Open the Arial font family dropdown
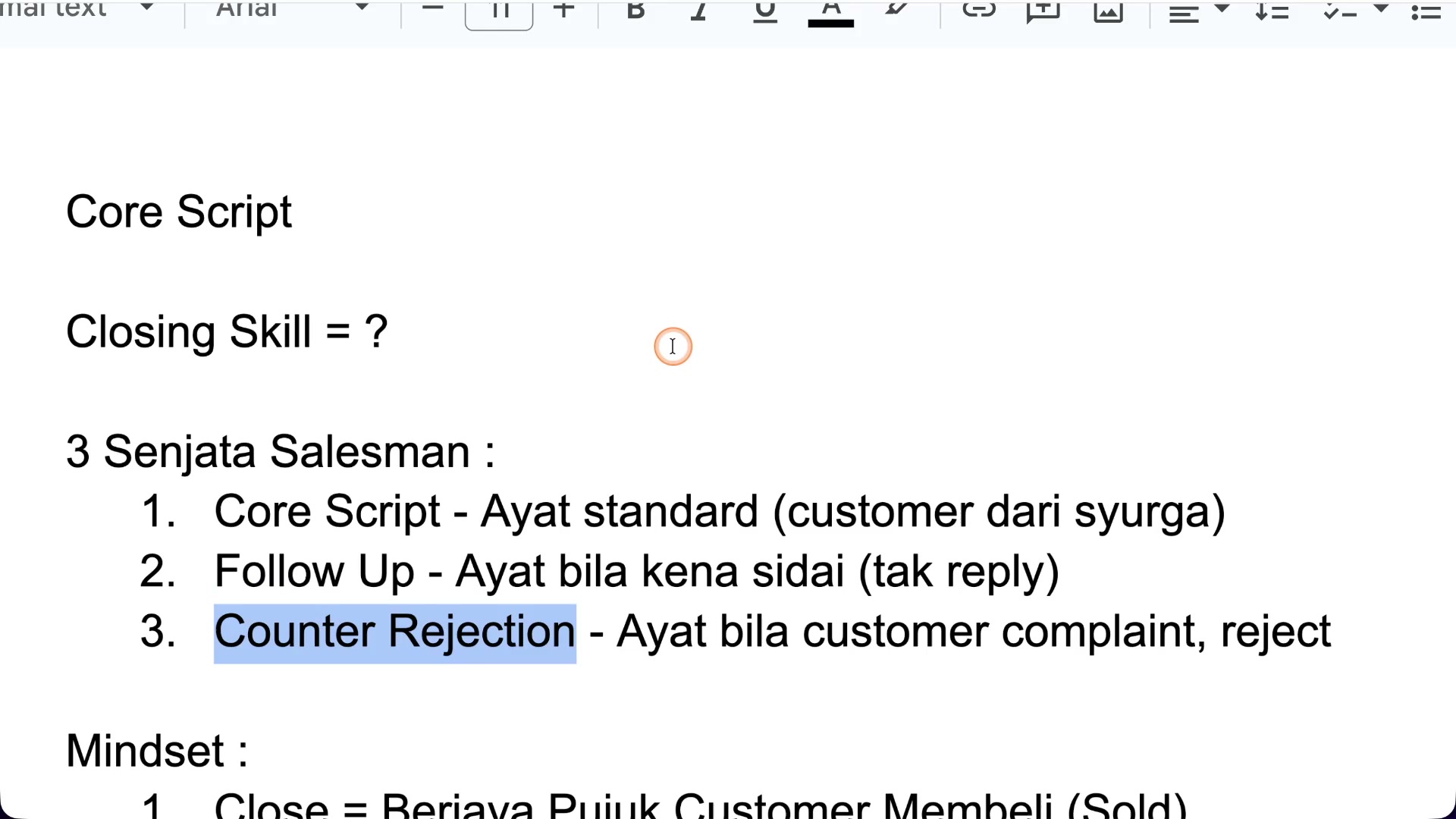Image resolution: width=1456 pixels, height=819 pixels. [292, 9]
